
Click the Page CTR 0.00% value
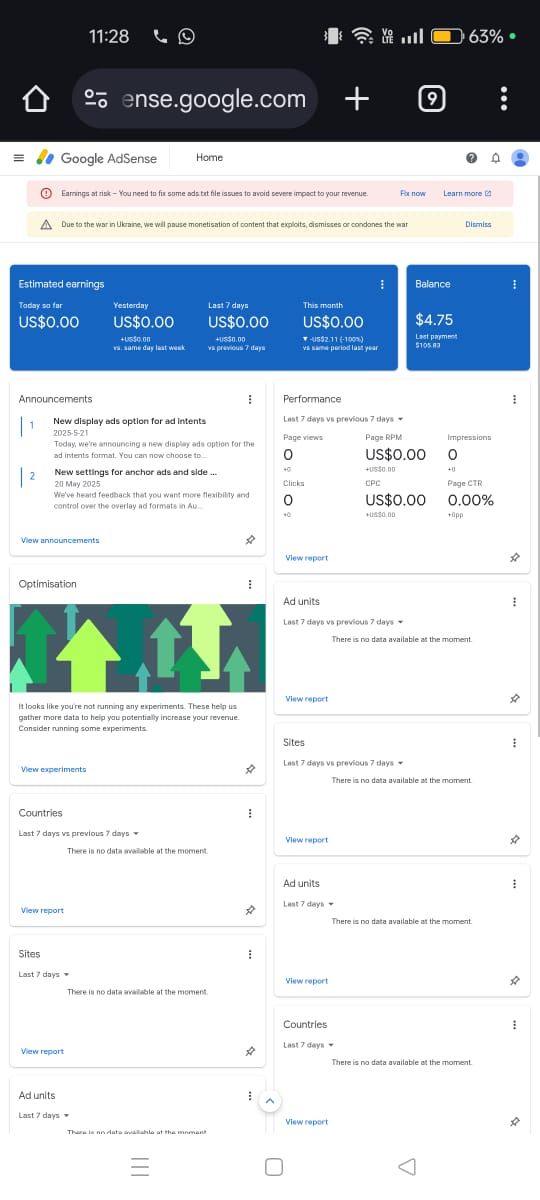tap(471, 500)
